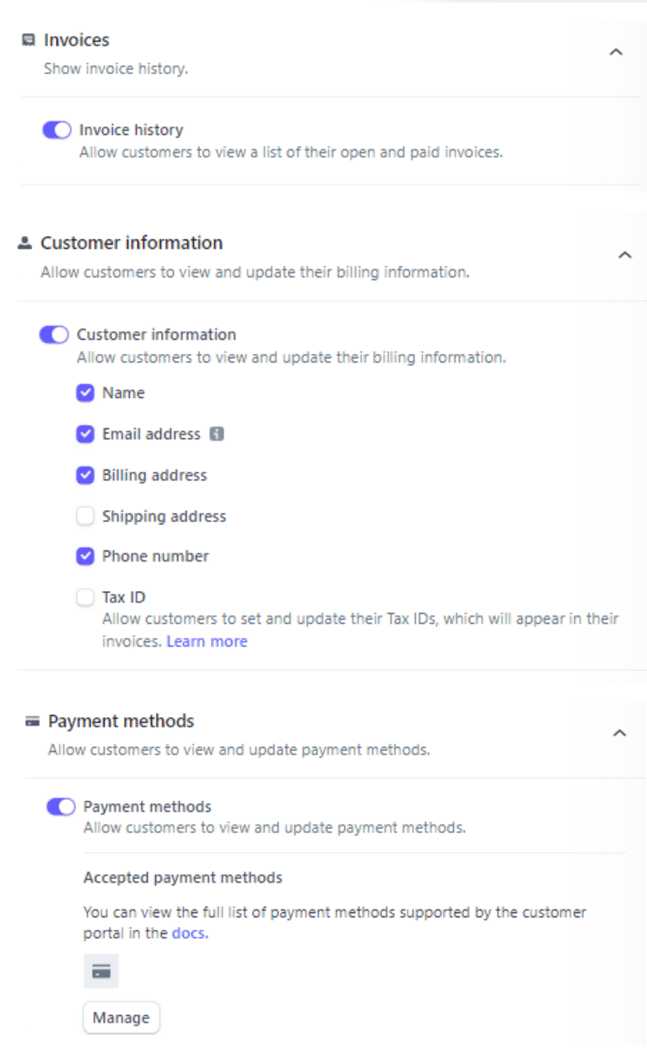This screenshot has height=1058, width=647.
Task: Collapse the Payment methods section chevron
Action: click(x=619, y=733)
